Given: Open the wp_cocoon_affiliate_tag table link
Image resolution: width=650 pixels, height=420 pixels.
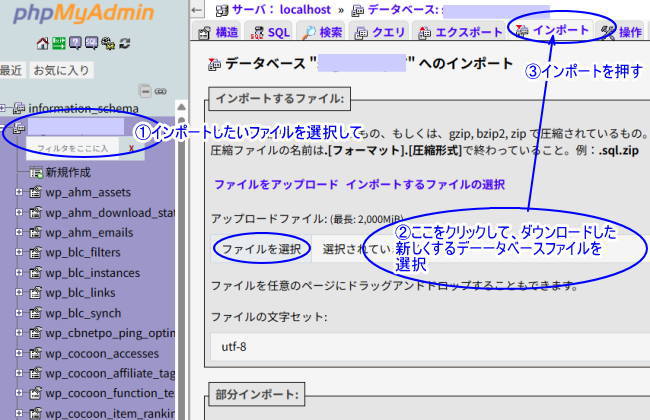Looking at the screenshot, I should (x=110, y=373).
